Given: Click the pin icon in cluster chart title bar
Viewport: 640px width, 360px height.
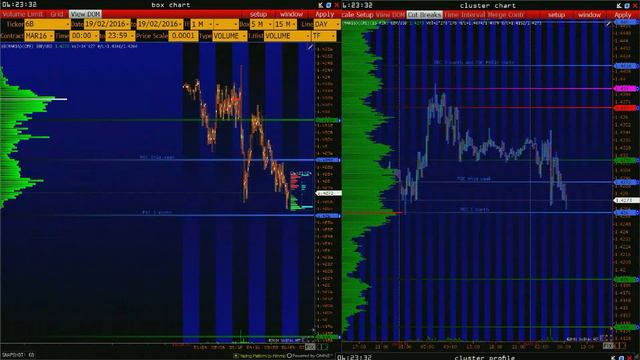Looking at the screenshot, I should point(619,5).
